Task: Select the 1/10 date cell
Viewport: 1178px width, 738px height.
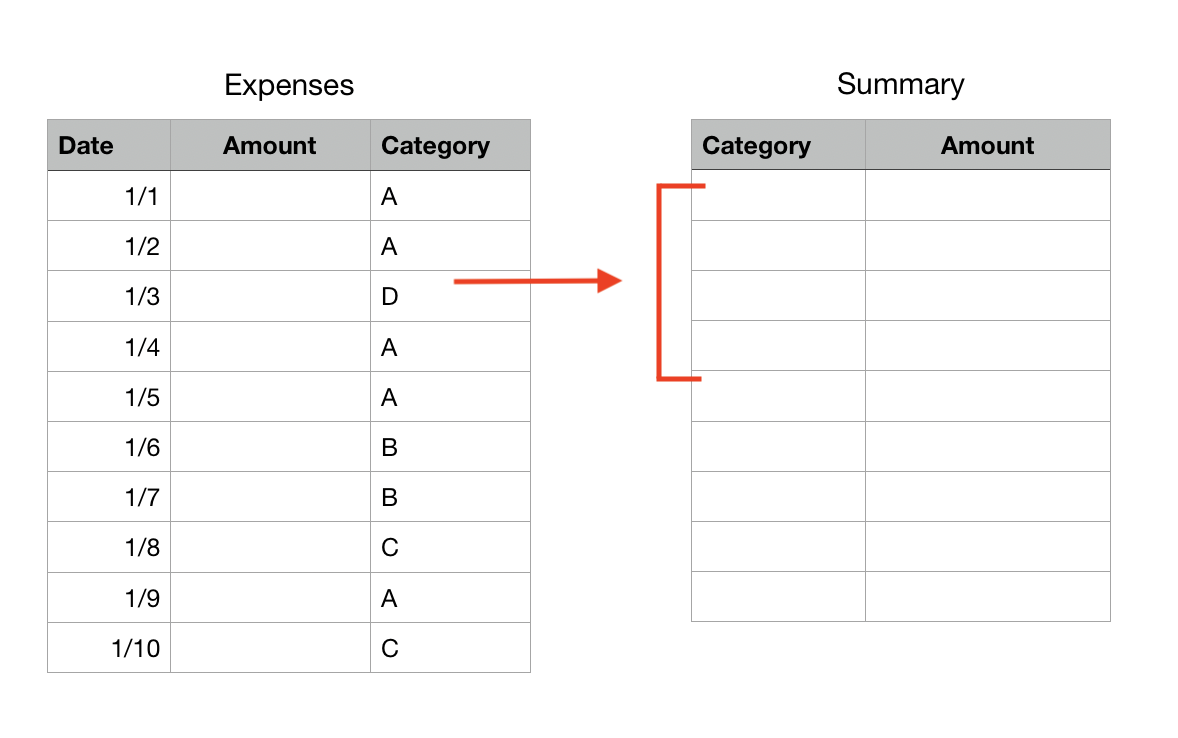Action: click(108, 648)
